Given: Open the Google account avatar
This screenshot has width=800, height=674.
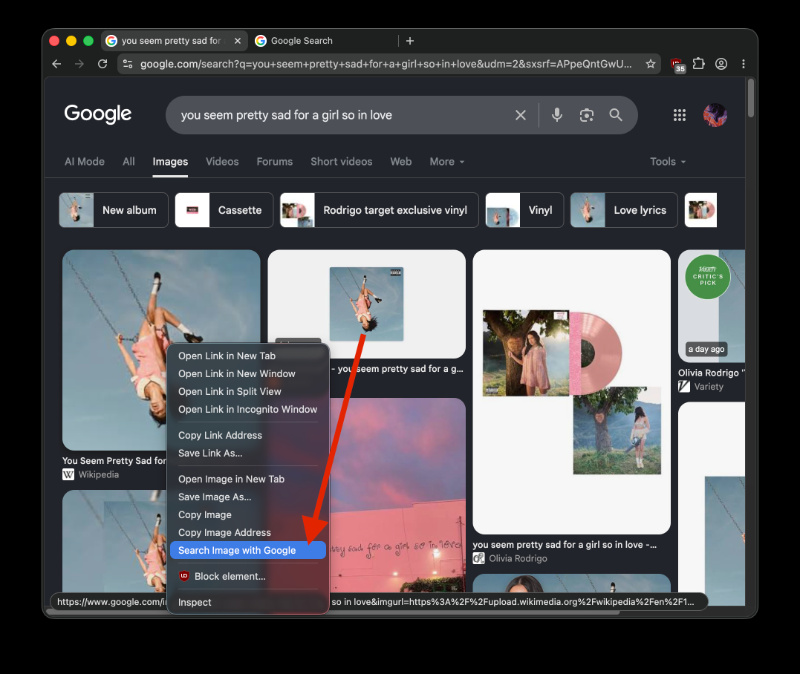Looking at the screenshot, I should coord(715,115).
